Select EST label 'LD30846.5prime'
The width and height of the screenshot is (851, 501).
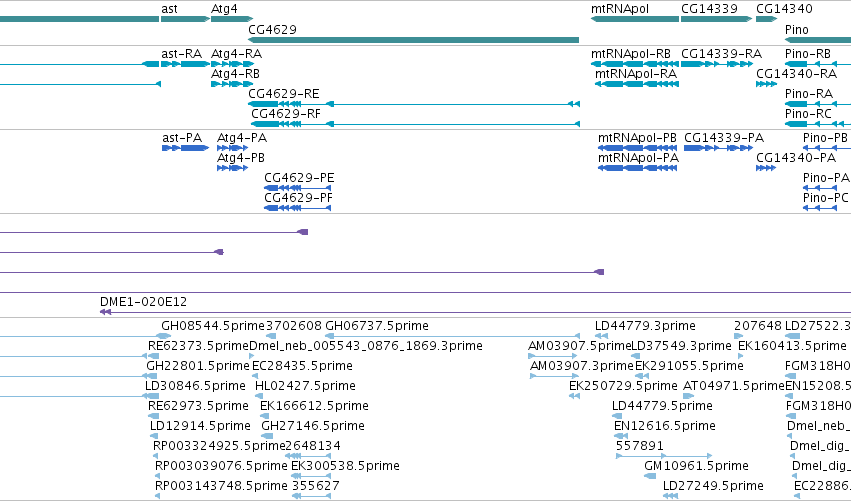click(x=195, y=386)
